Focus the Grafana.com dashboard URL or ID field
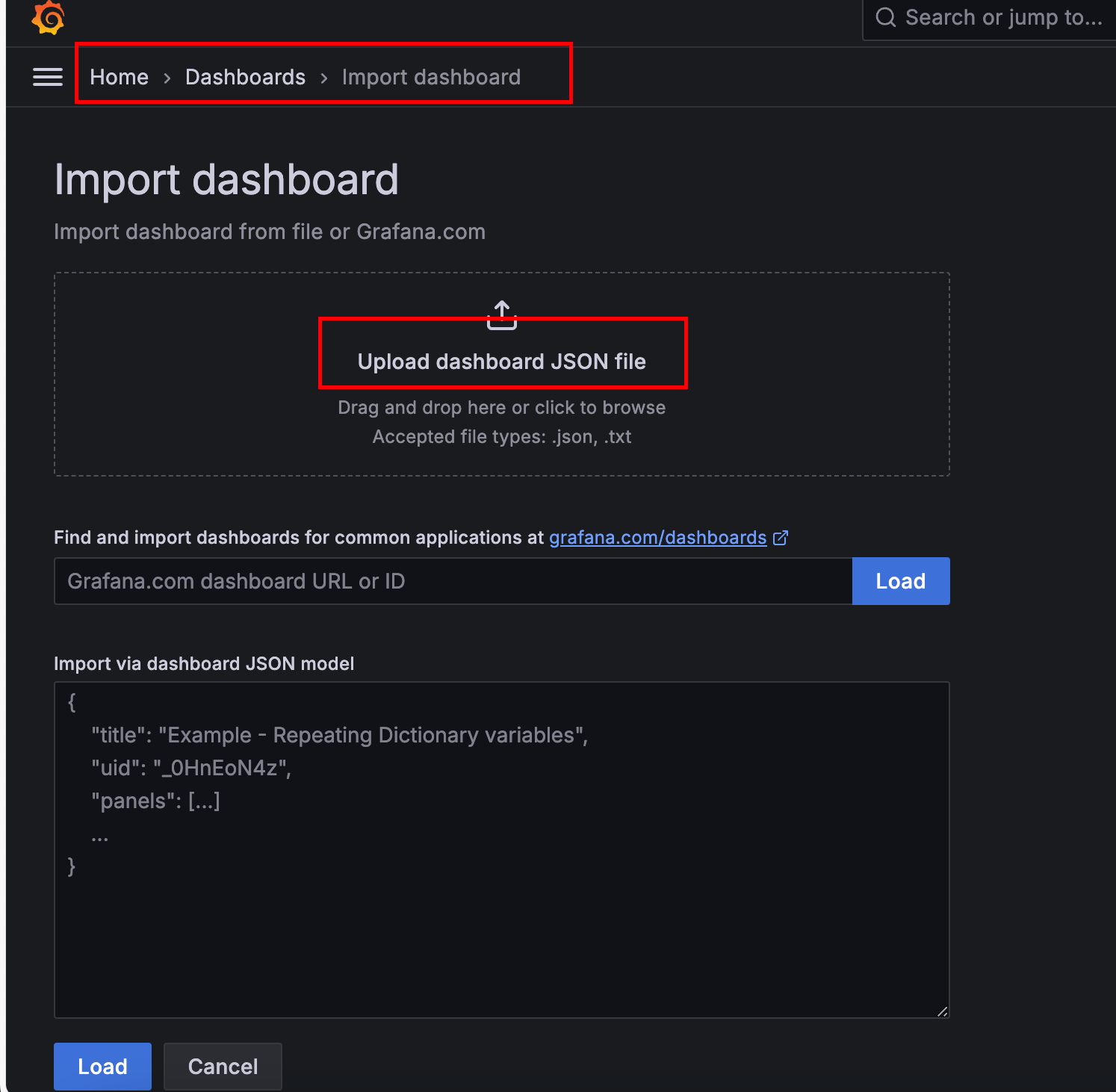Viewport: 1116px width, 1092px height. 453,581
